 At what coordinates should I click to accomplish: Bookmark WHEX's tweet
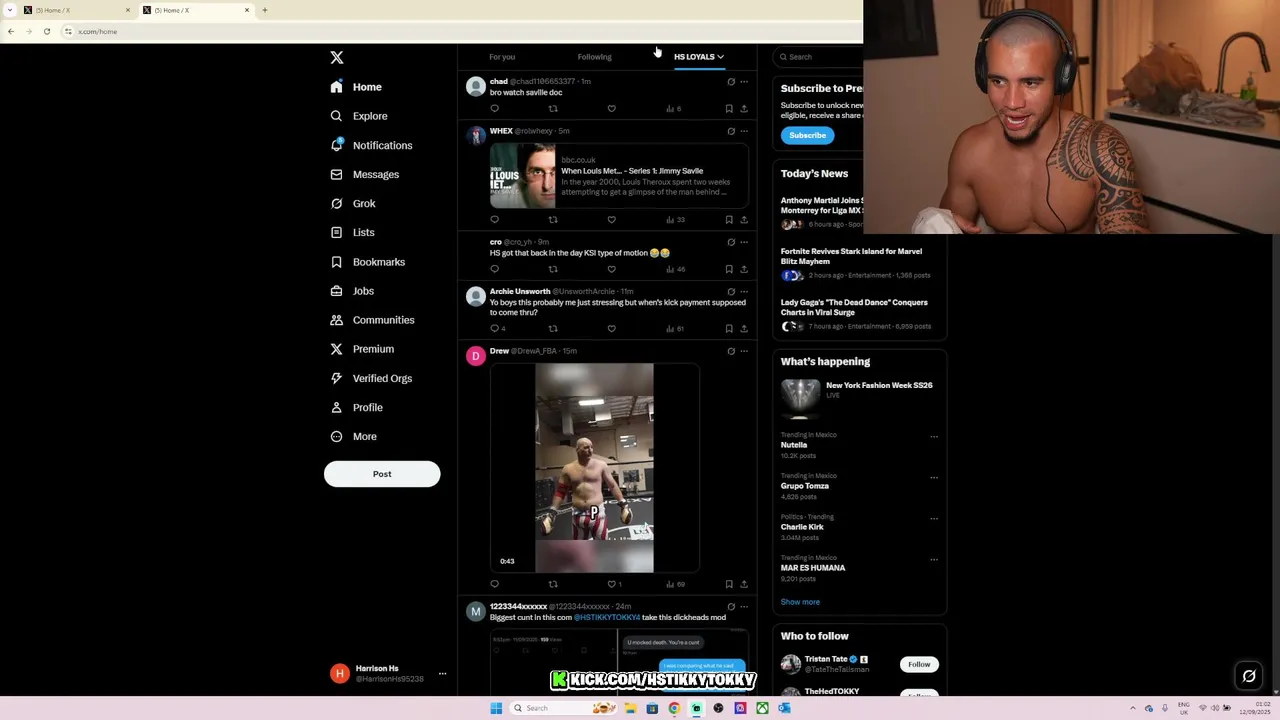729,220
